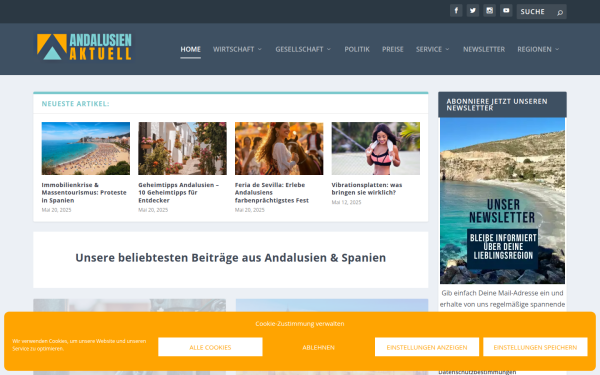Open the YouTube social icon
The height and width of the screenshot is (375, 600).
click(x=506, y=11)
